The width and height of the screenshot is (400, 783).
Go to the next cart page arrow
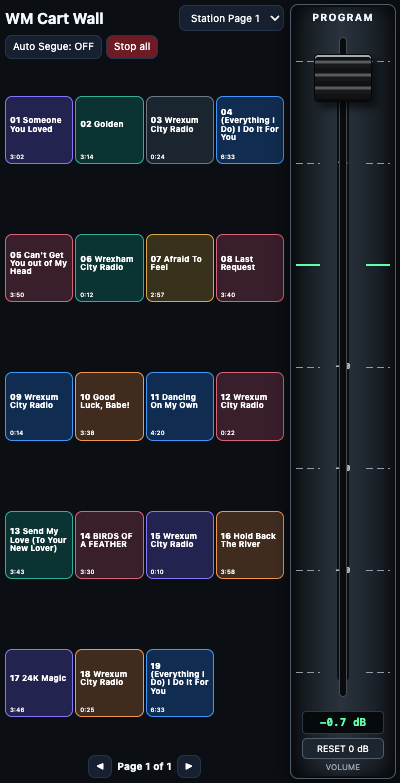189,766
